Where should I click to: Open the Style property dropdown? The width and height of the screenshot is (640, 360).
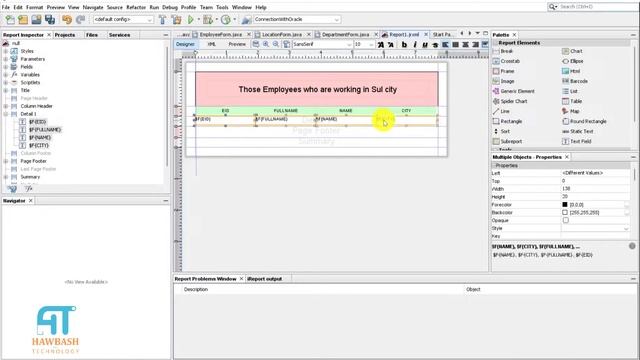click(596, 229)
